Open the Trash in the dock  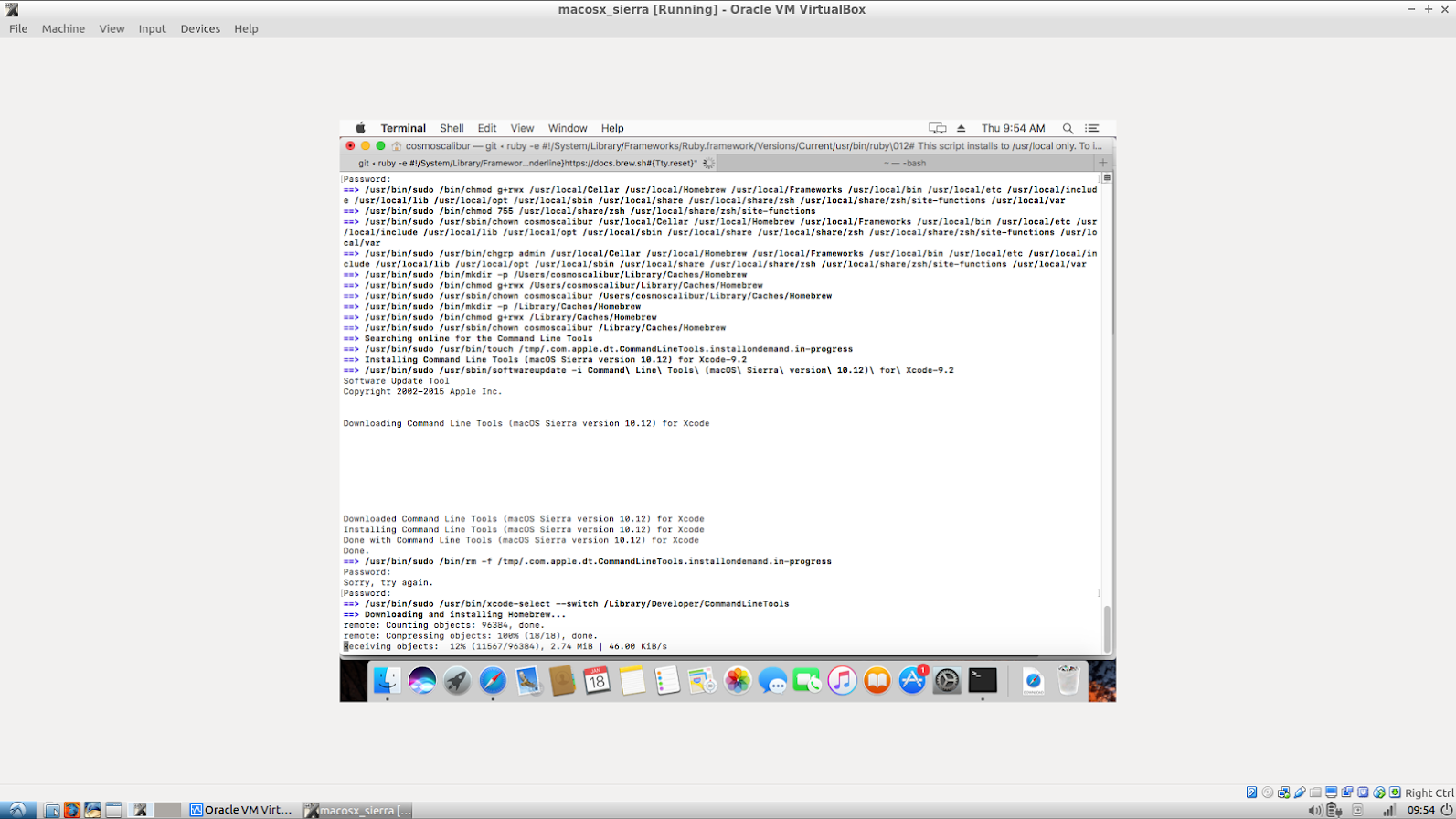click(1068, 680)
